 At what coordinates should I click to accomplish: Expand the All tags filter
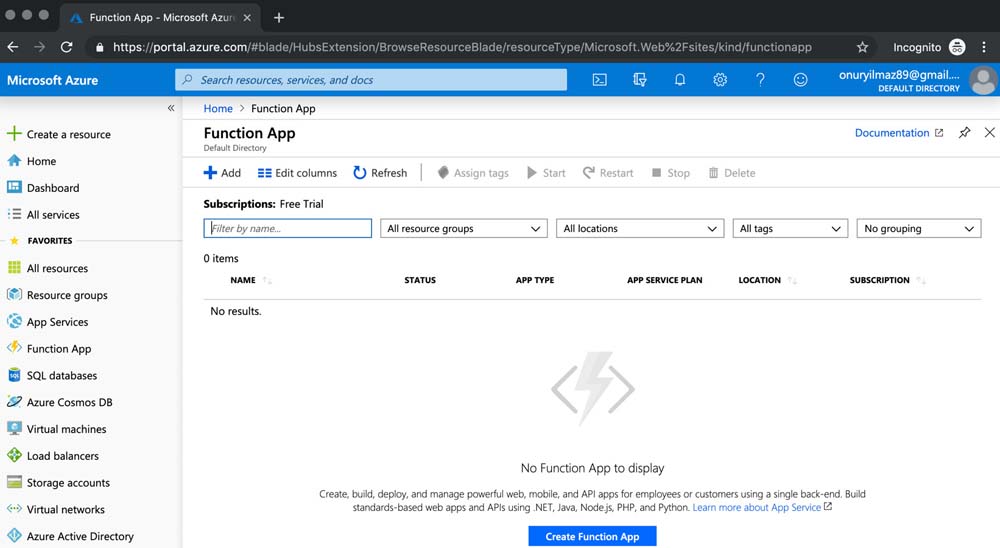pyautogui.click(x=790, y=229)
